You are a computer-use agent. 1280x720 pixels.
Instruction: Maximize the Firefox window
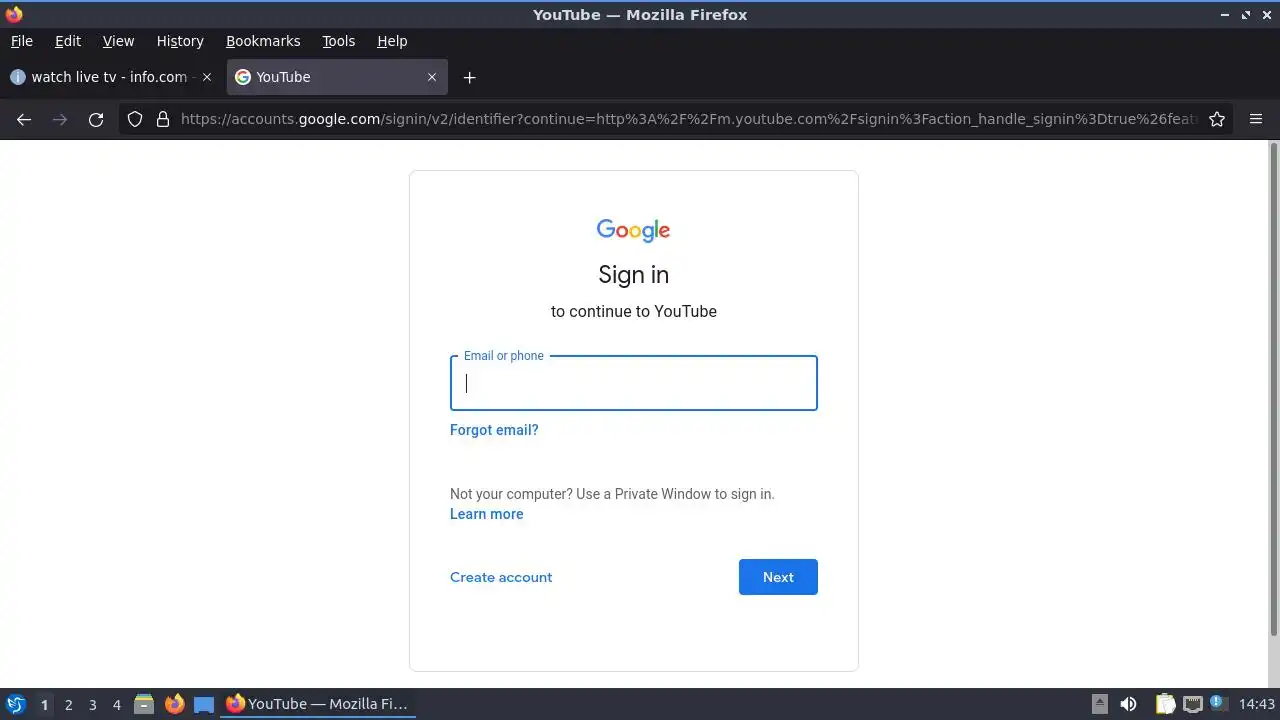(x=1246, y=15)
